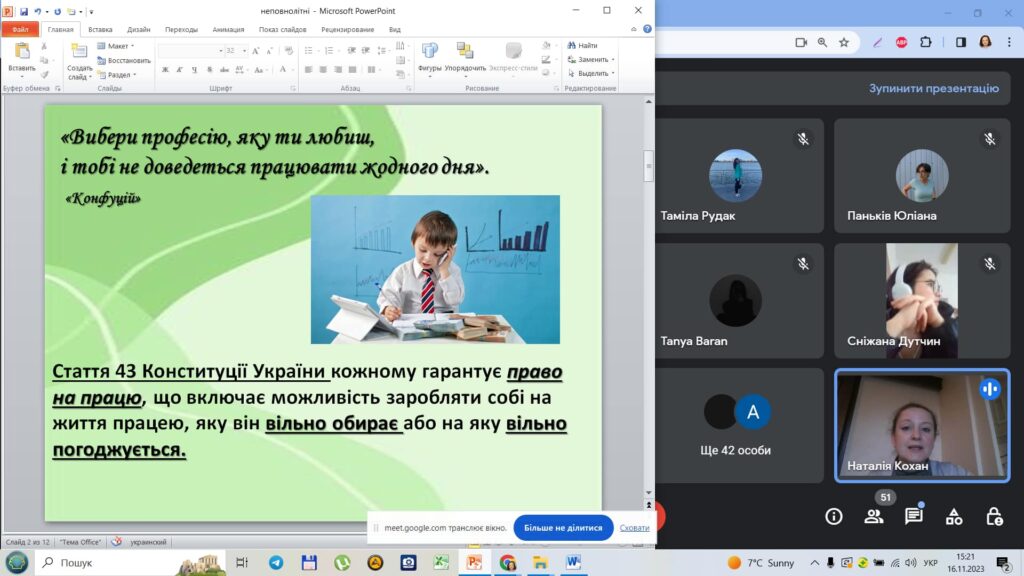The height and width of the screenshot is (576, 1024).
Task: Open the Meet chat panel icon
Action: (x=913, y=516)
